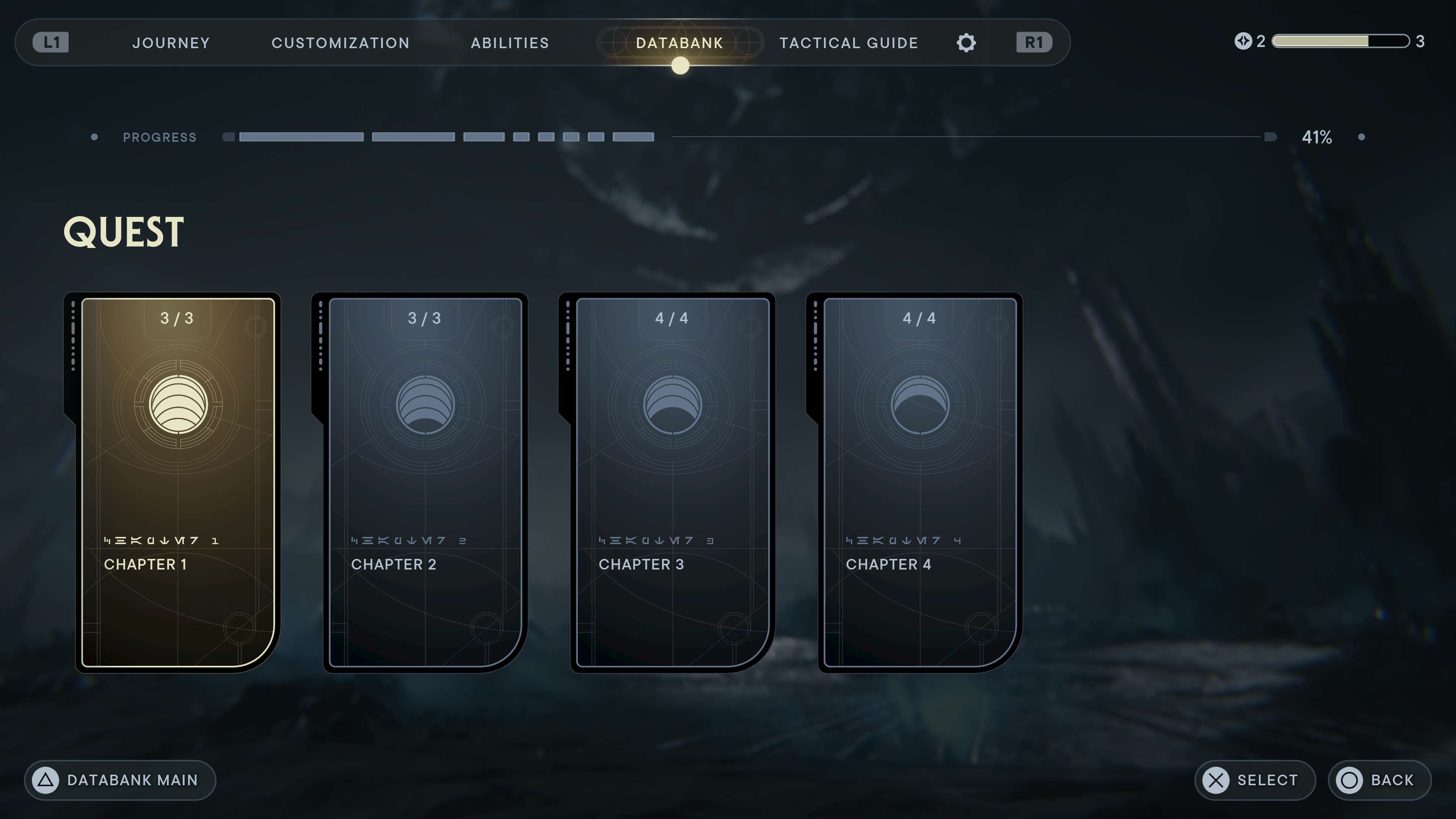Click the cross icon for Select
Screen dimensions: 1456x819
coord(1215,780)
